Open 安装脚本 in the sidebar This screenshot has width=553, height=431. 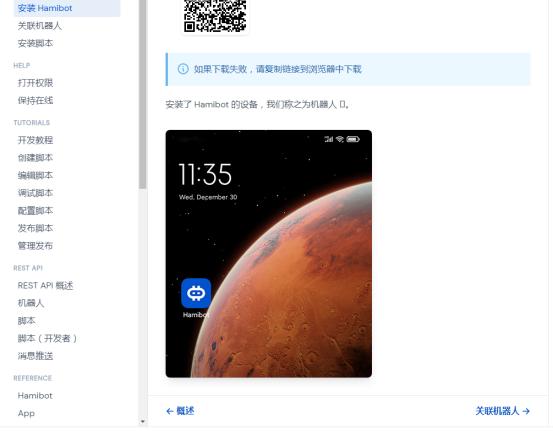(x=35, y=43)
